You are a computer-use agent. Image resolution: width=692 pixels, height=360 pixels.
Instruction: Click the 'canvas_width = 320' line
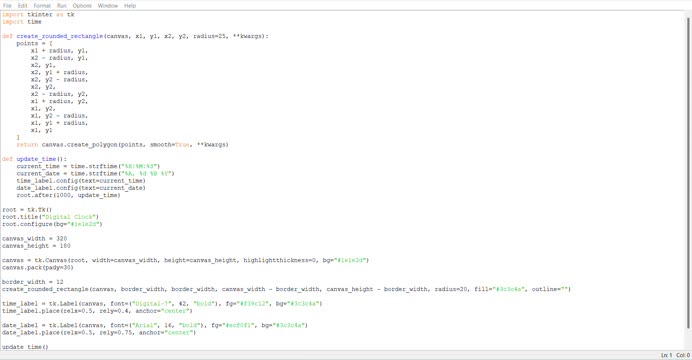(x=34, y=238)
